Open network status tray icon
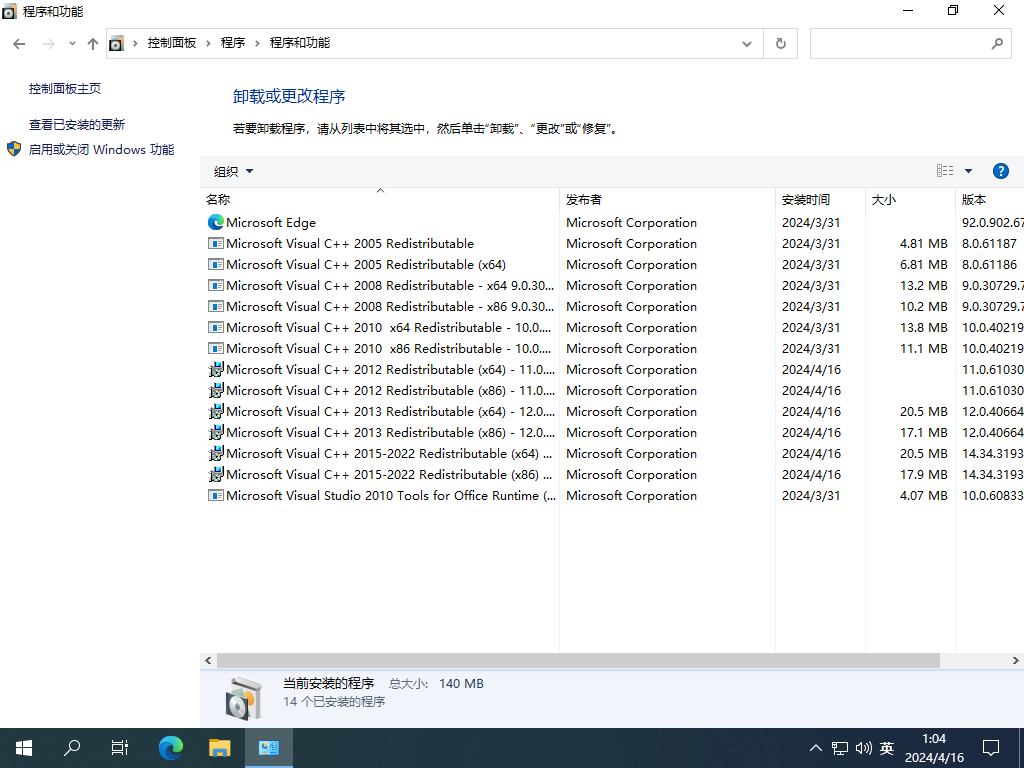This screenshot has width=1024, height=768. click(840, 748)
